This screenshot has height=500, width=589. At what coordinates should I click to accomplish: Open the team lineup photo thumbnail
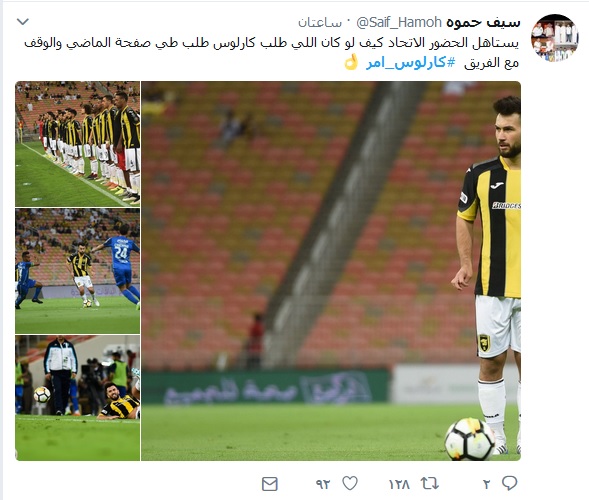(x=78, y=144)
